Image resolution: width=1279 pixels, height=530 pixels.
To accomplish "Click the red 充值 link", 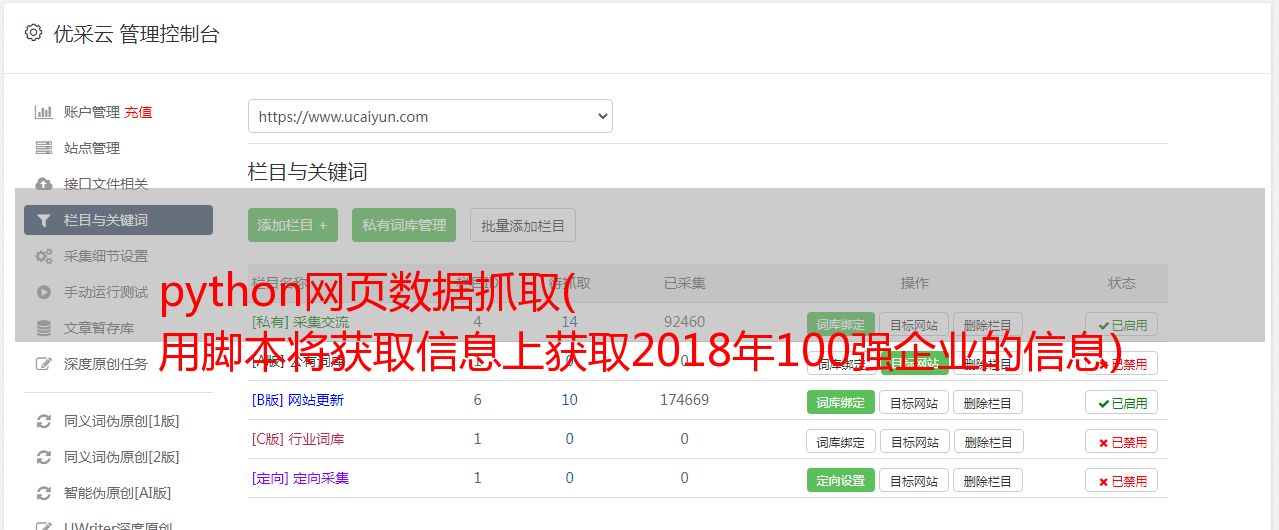I will click(138, 112).
